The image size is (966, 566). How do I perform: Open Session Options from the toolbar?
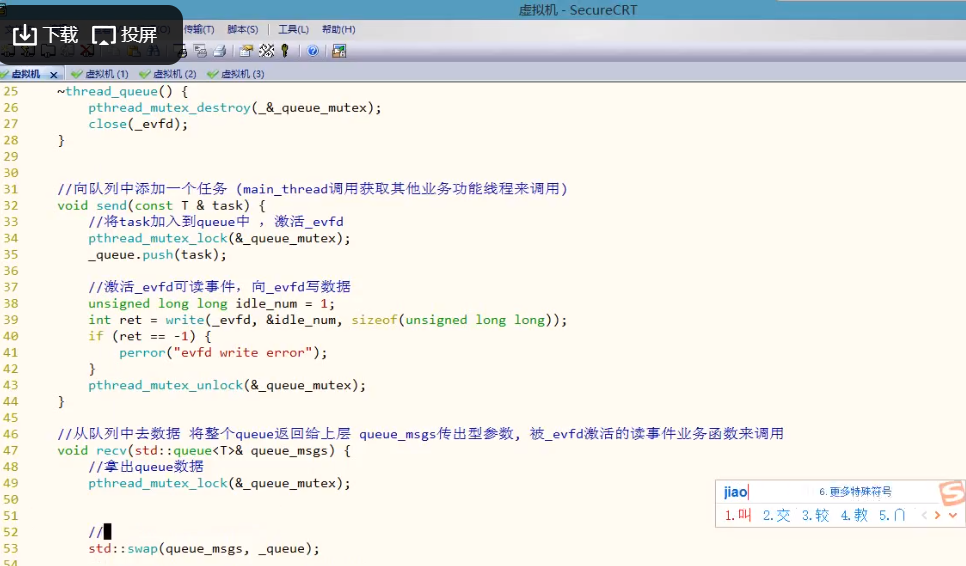pos(247,51)
